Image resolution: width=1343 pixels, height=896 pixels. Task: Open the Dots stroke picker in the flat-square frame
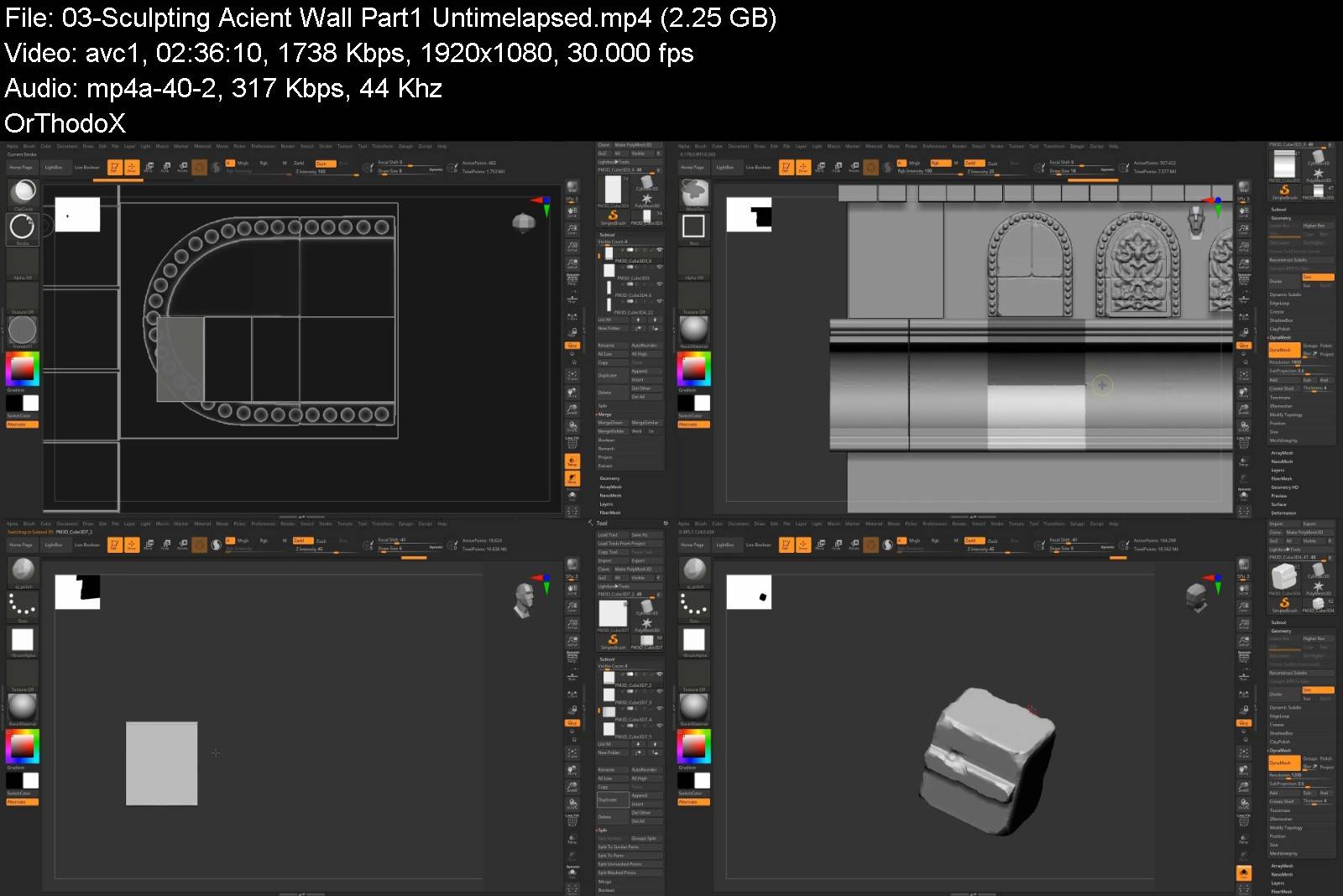point(23,606)
